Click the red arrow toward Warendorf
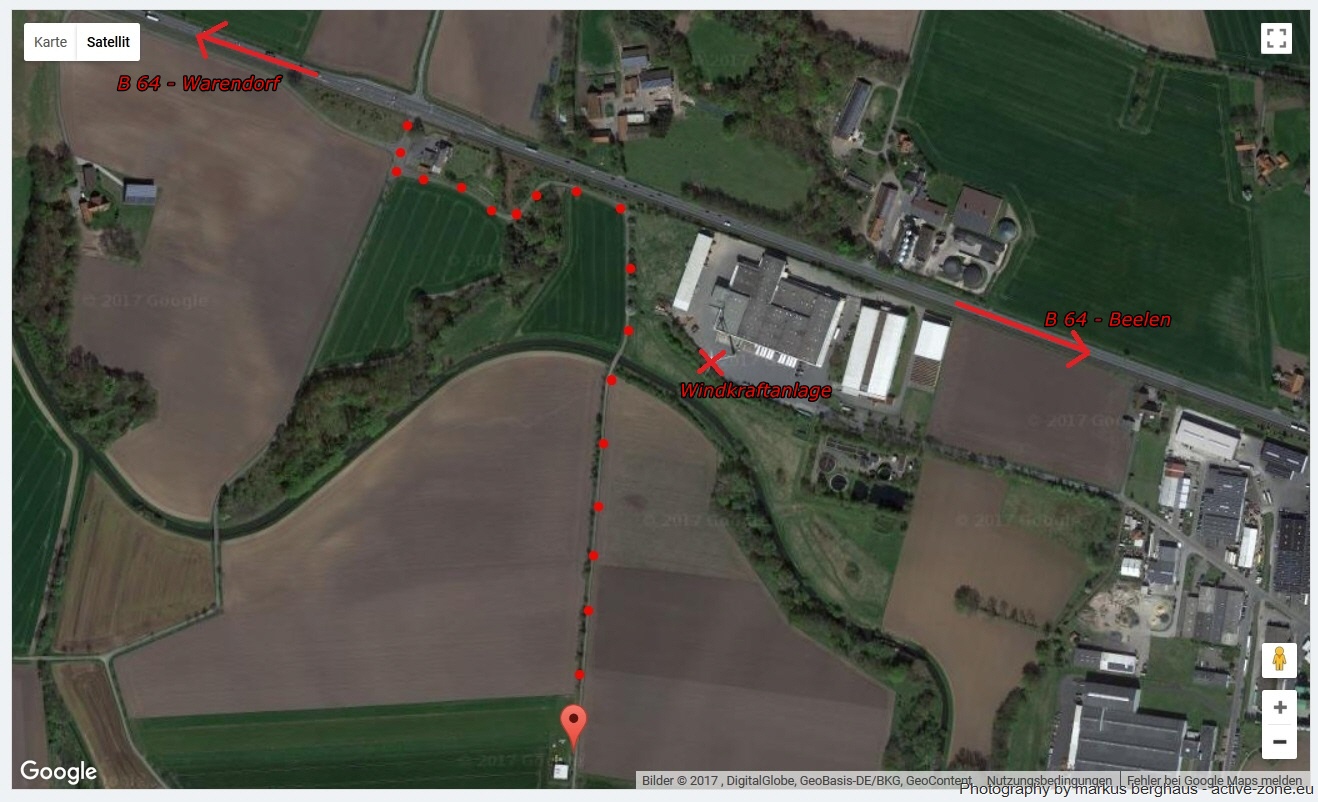 pyautogui.click(x=256, y=49)
